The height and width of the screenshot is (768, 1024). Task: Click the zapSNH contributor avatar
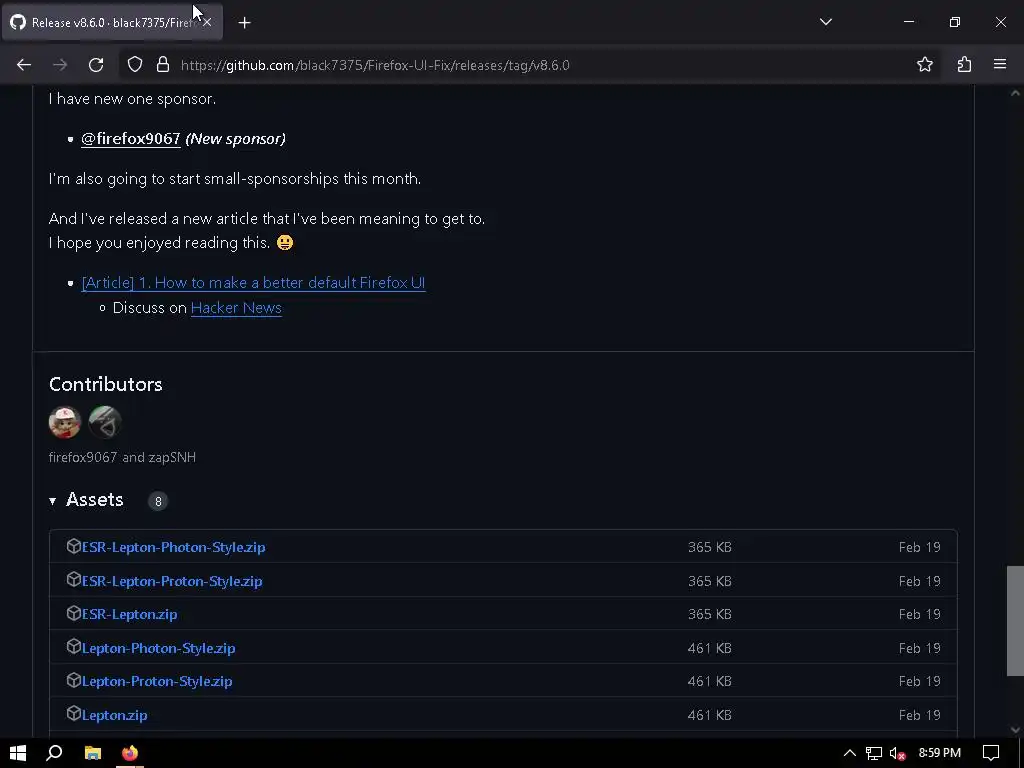[x=104, y=422]
